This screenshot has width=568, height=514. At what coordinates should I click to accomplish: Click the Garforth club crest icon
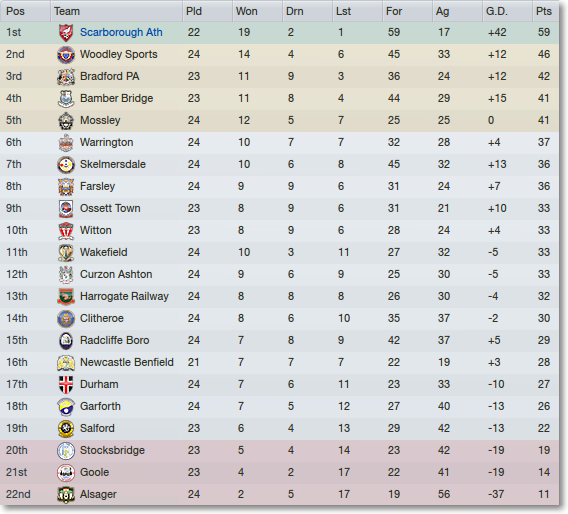tap(66, 406)
